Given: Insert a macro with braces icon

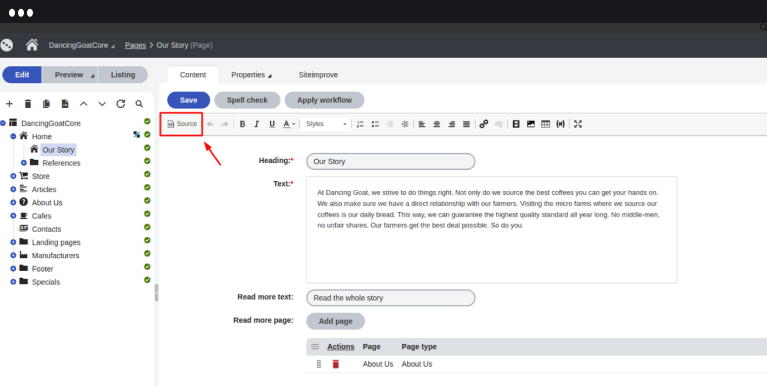Looking at the screenshot, I should 561,124.
